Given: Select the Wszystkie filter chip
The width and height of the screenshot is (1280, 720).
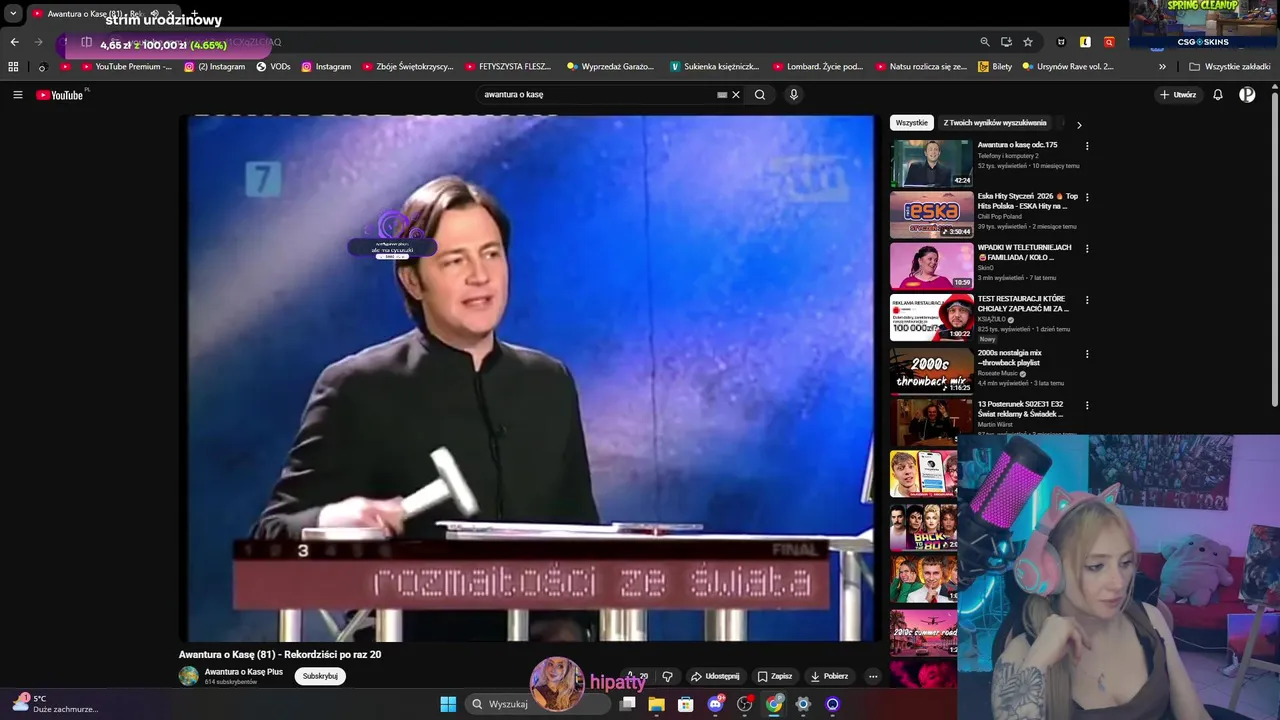Looking at the screenshot, I should [x=912, y=123].
